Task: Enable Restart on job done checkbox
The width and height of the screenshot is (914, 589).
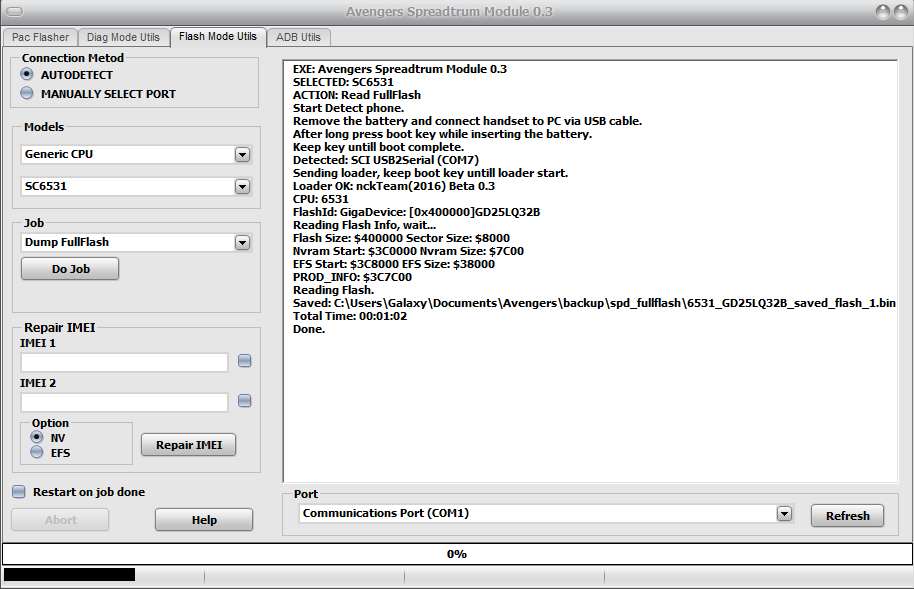Action: point(19,492)
